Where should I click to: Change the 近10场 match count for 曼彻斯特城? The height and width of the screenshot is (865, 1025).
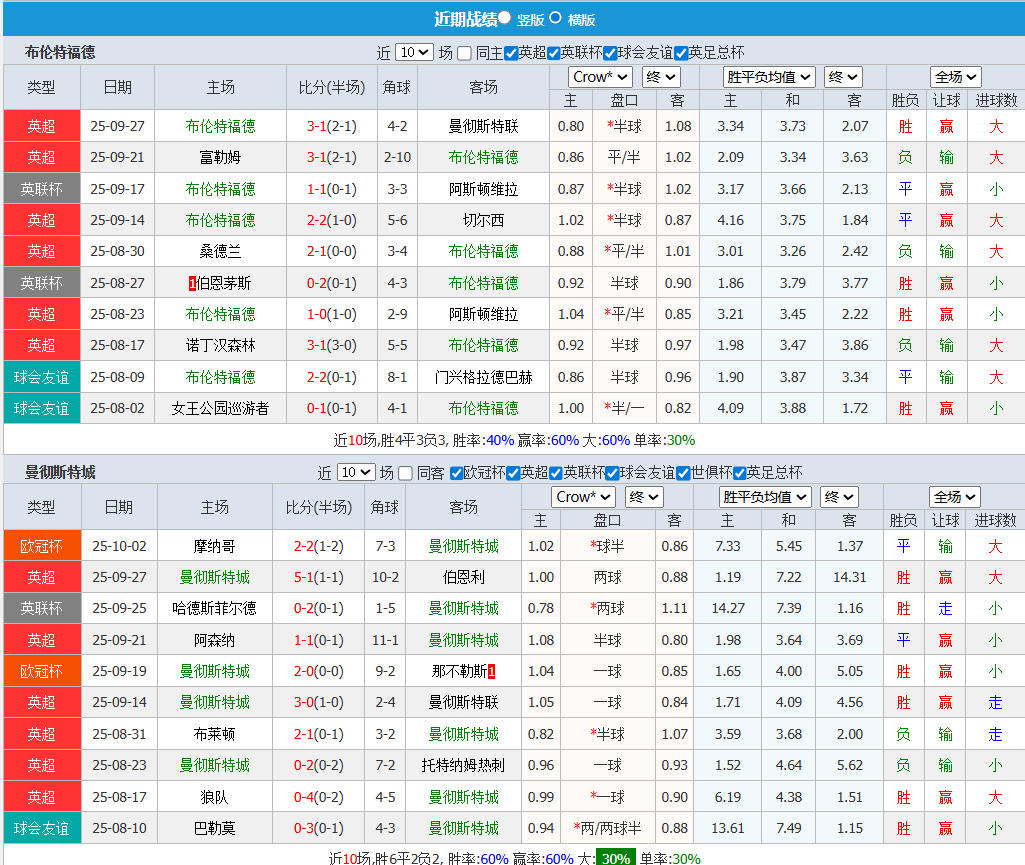[x=356, y=472]
